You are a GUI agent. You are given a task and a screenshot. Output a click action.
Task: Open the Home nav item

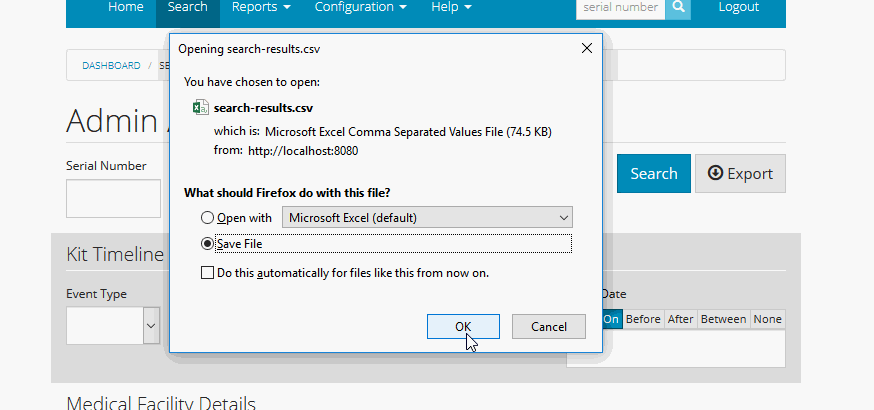click(x=125, y=7)
